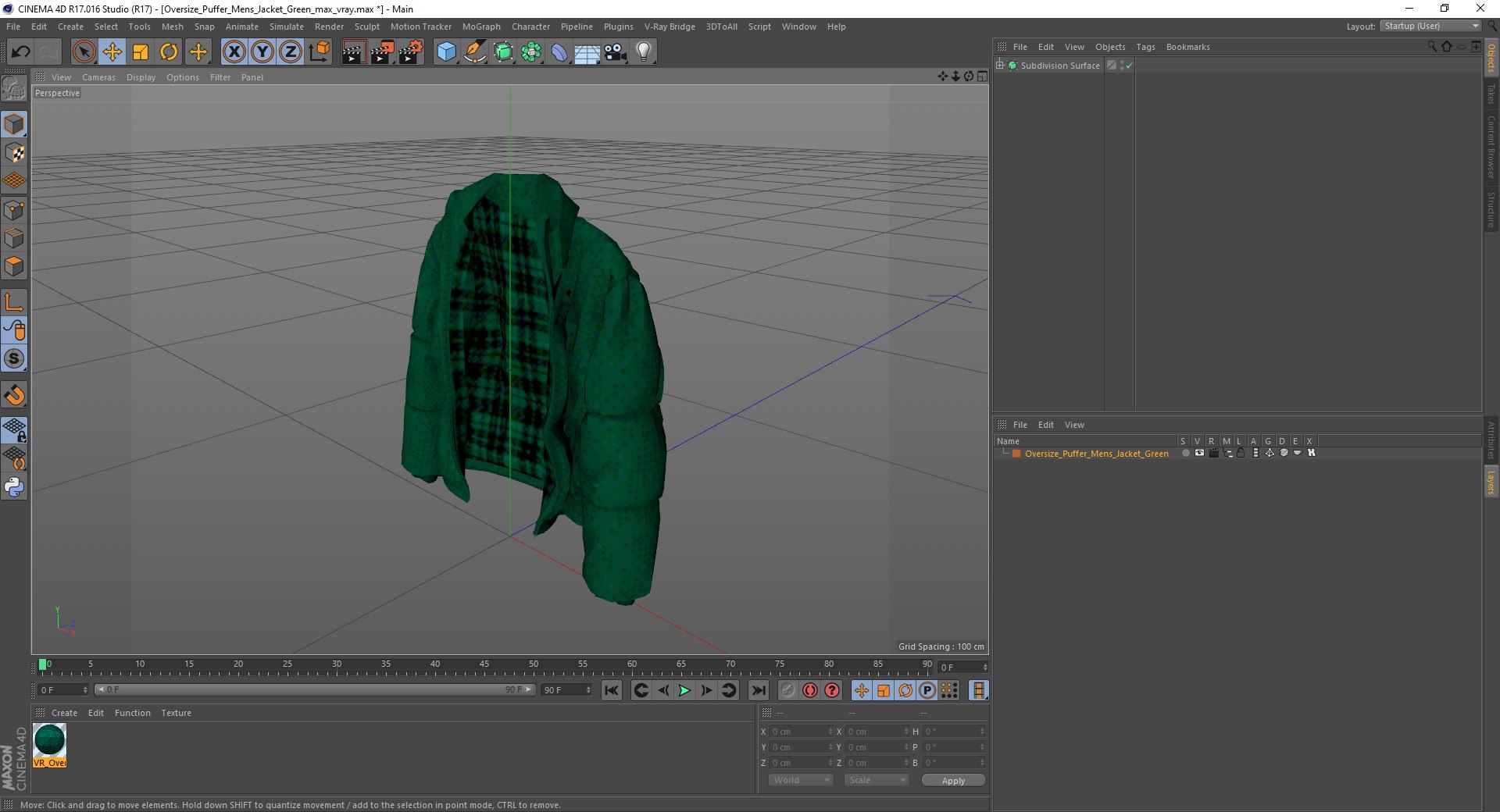The image size is (1500, 812).
Task: Enable Axis mode
Action: point(14,302)
